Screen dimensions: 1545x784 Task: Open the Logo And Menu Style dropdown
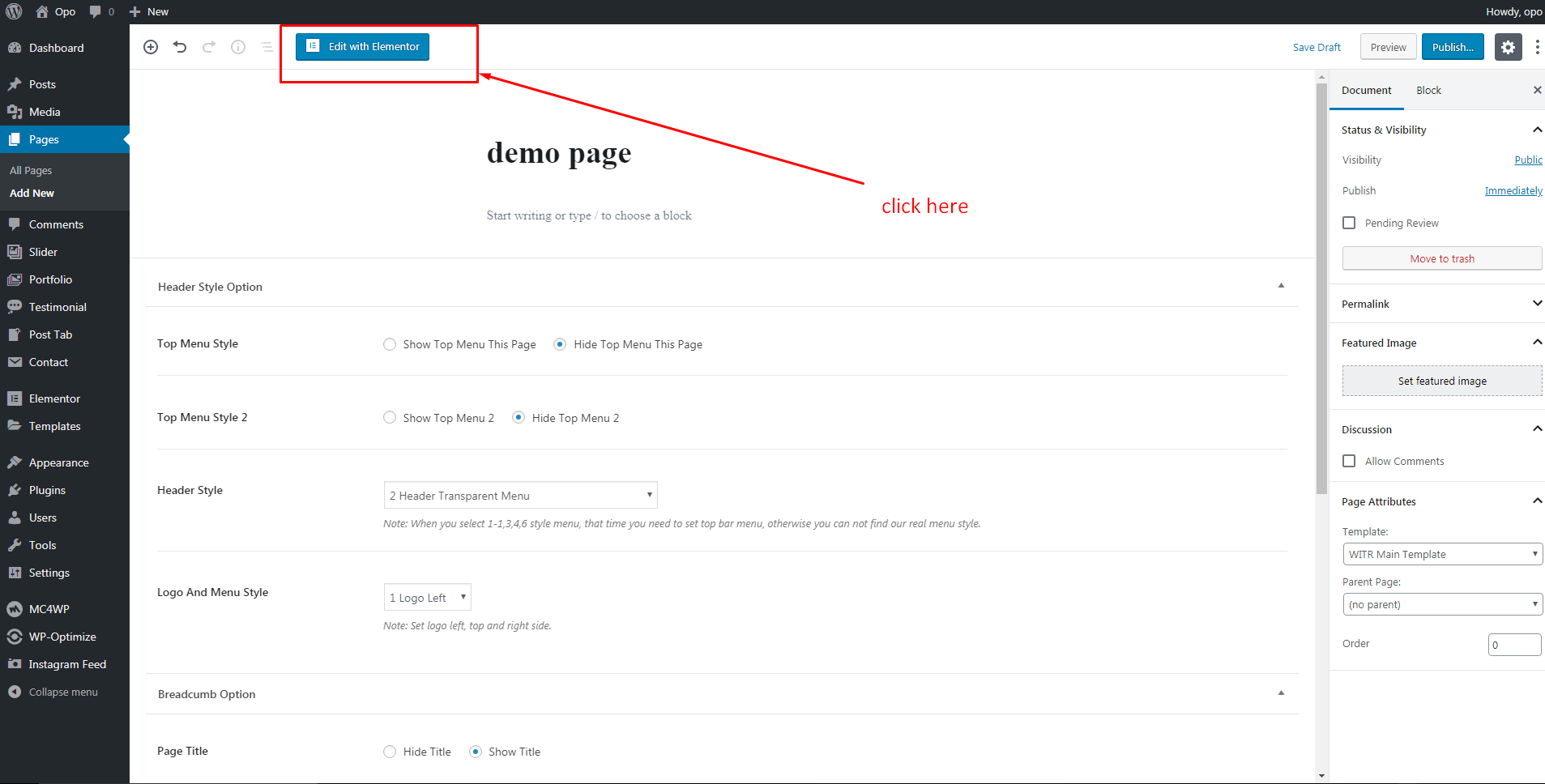coord(427,597)
